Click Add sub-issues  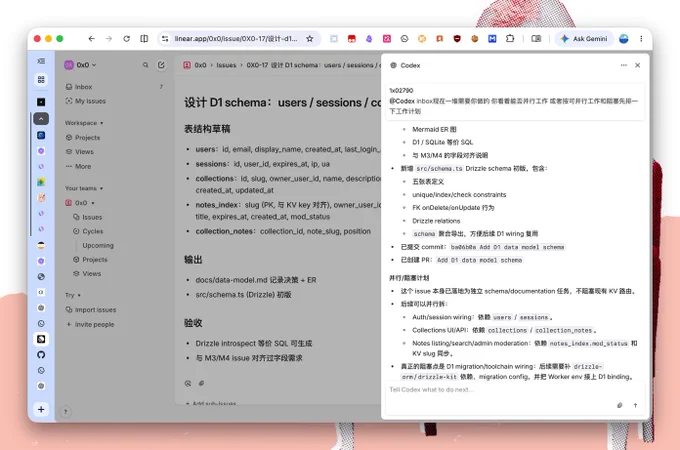click(211, 403)
